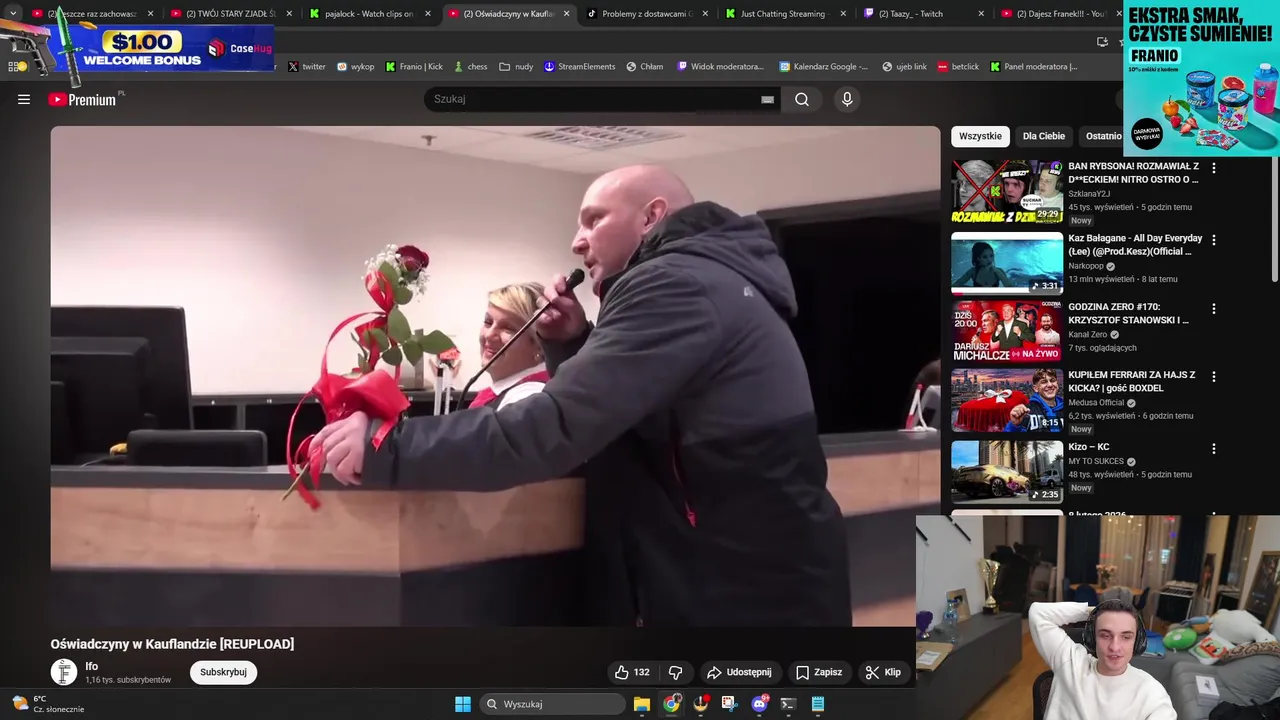Screen dimensions: 1280x720
Task: Open Google Chrome taskbar icon
Action: pos(671,704)
